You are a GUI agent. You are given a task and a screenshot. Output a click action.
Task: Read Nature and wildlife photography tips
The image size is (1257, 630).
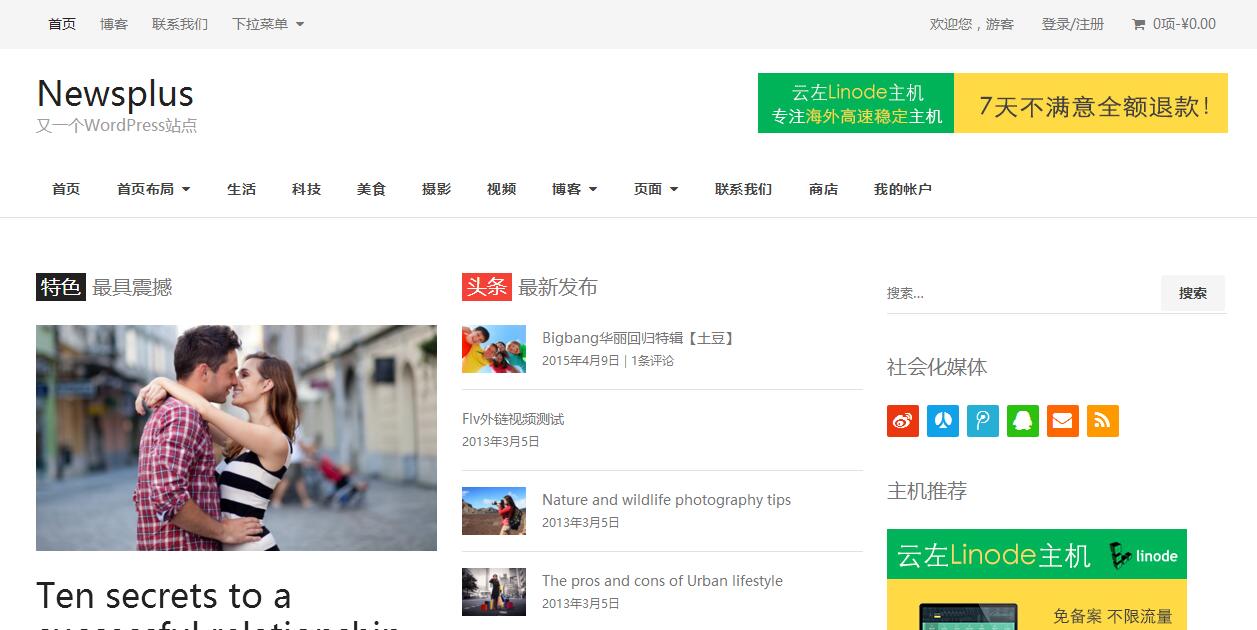click(666, 500)
